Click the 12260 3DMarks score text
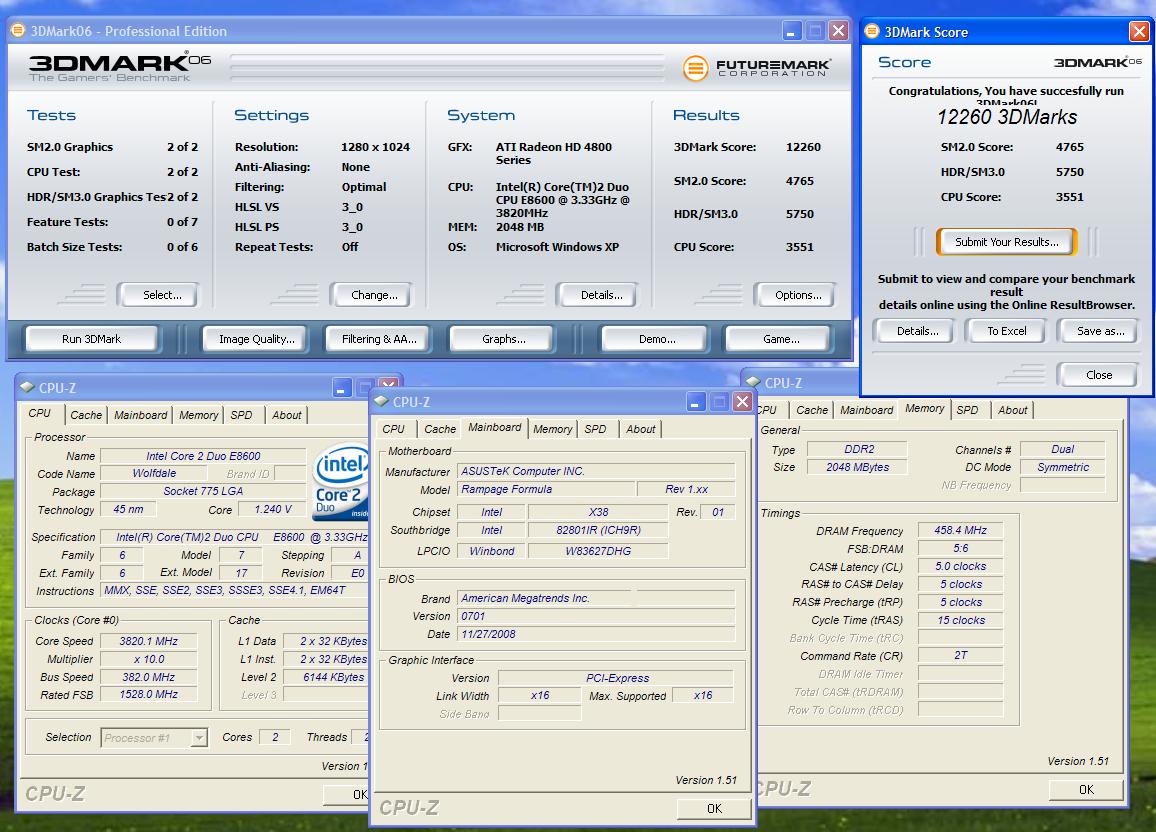The height and width of the screenshot is (832, 1156). tap(1006, 117)
